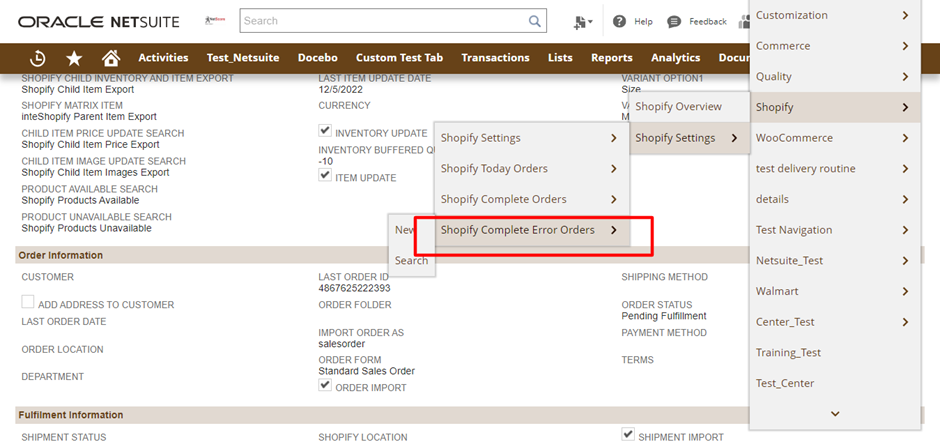The image size is (940, 442).
Task: Click the search magnifier icon
Action: [x=534, y=21]
